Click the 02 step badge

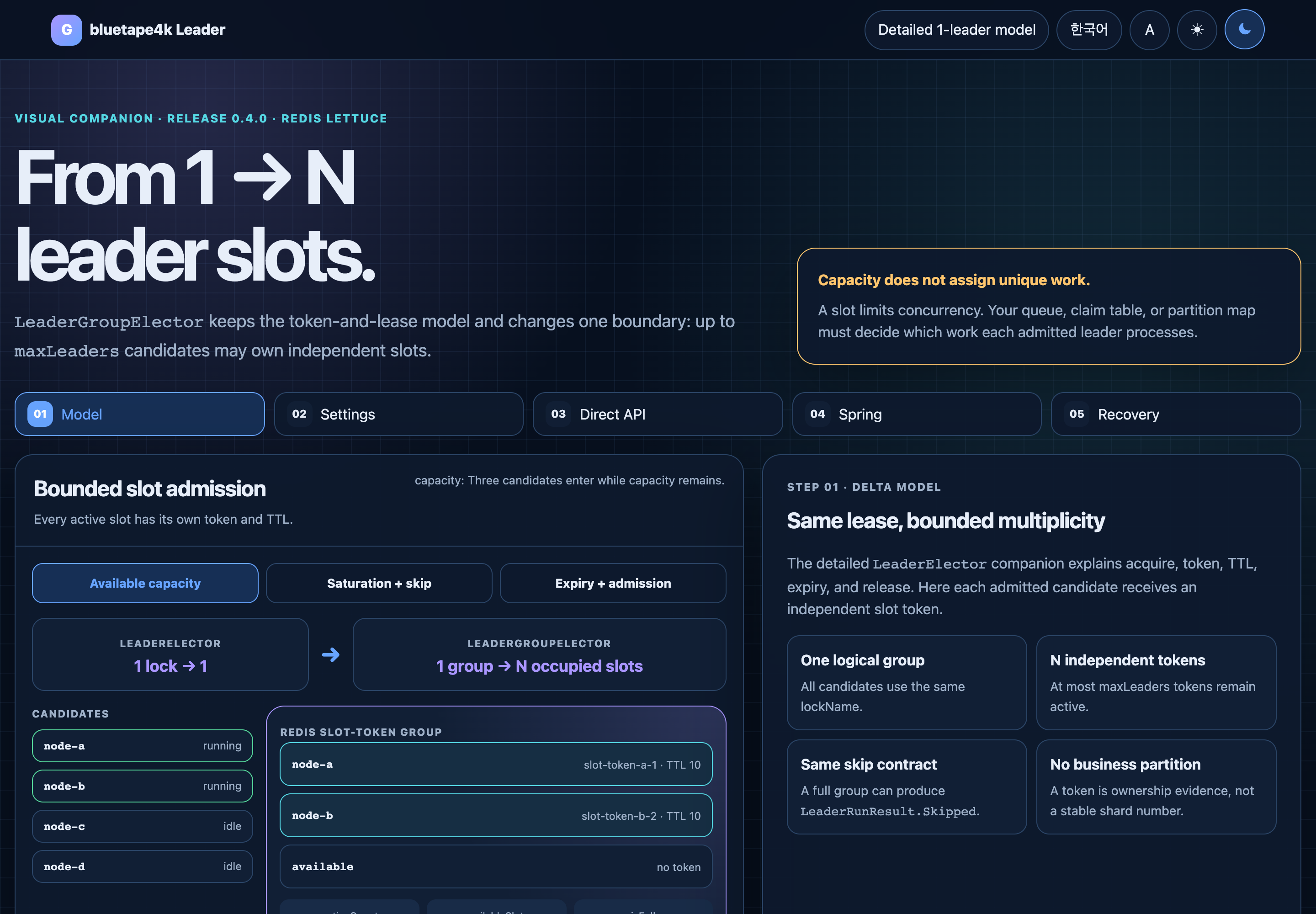tap(299, 414)
